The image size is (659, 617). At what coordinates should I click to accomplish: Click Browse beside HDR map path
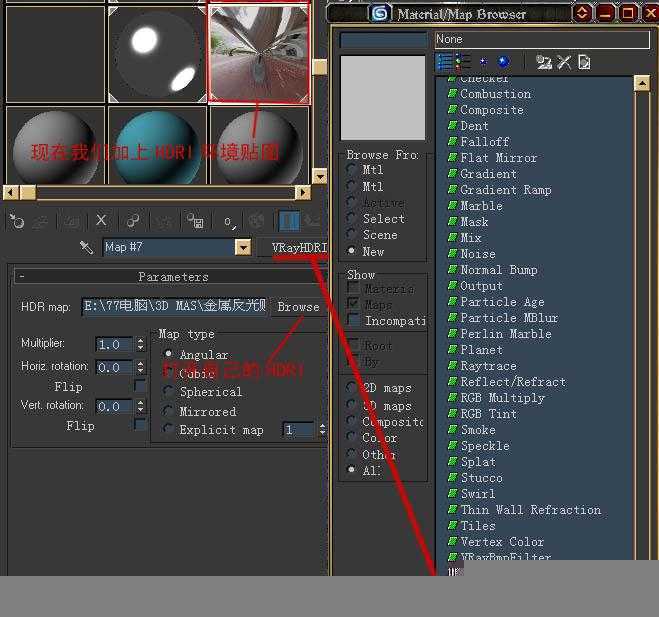[298, 307]
